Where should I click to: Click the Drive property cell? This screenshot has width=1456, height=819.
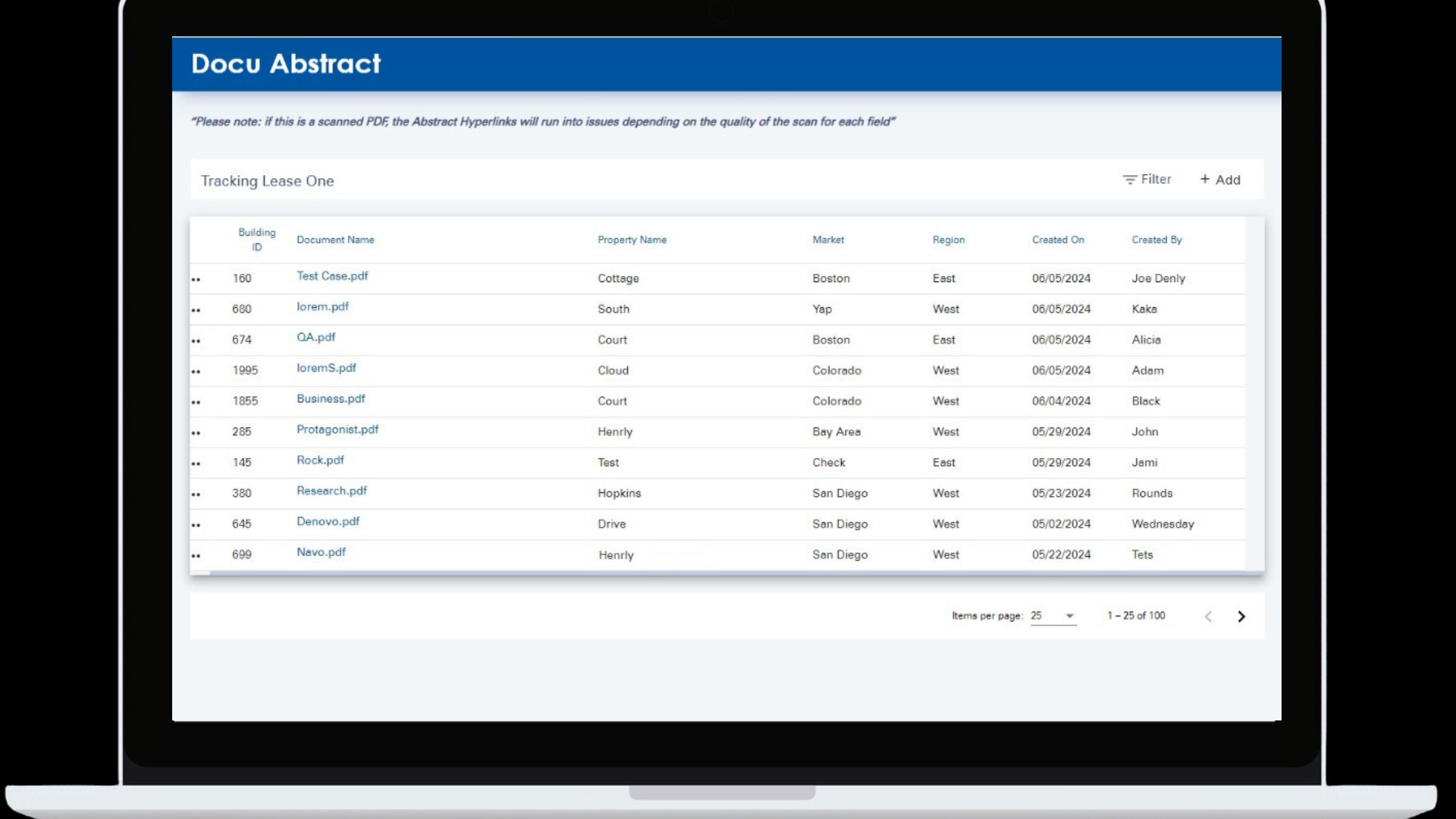coord(611,524)
